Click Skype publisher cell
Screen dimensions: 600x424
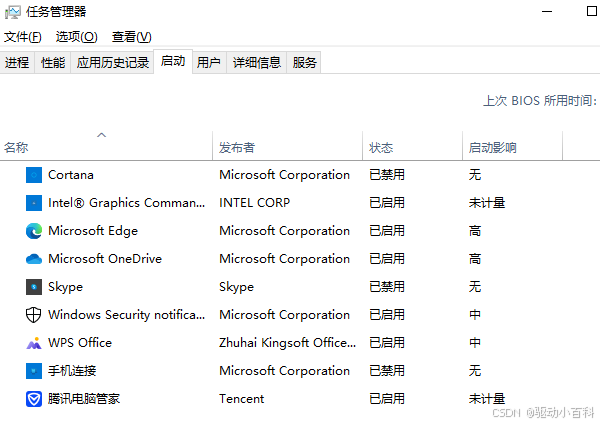click(236, 287)
